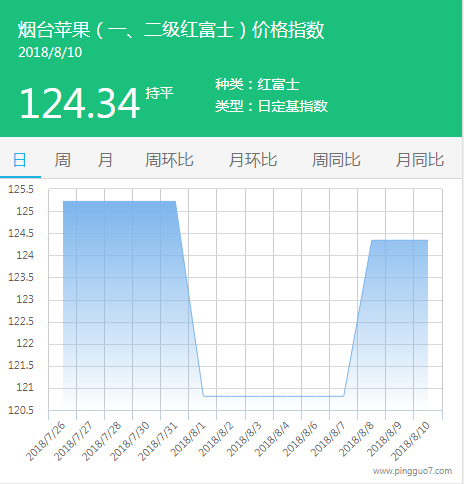The height and width of the screenshot is (484, 464).
Task: Click the 种类：红富士 label
Action: point(257,84)
